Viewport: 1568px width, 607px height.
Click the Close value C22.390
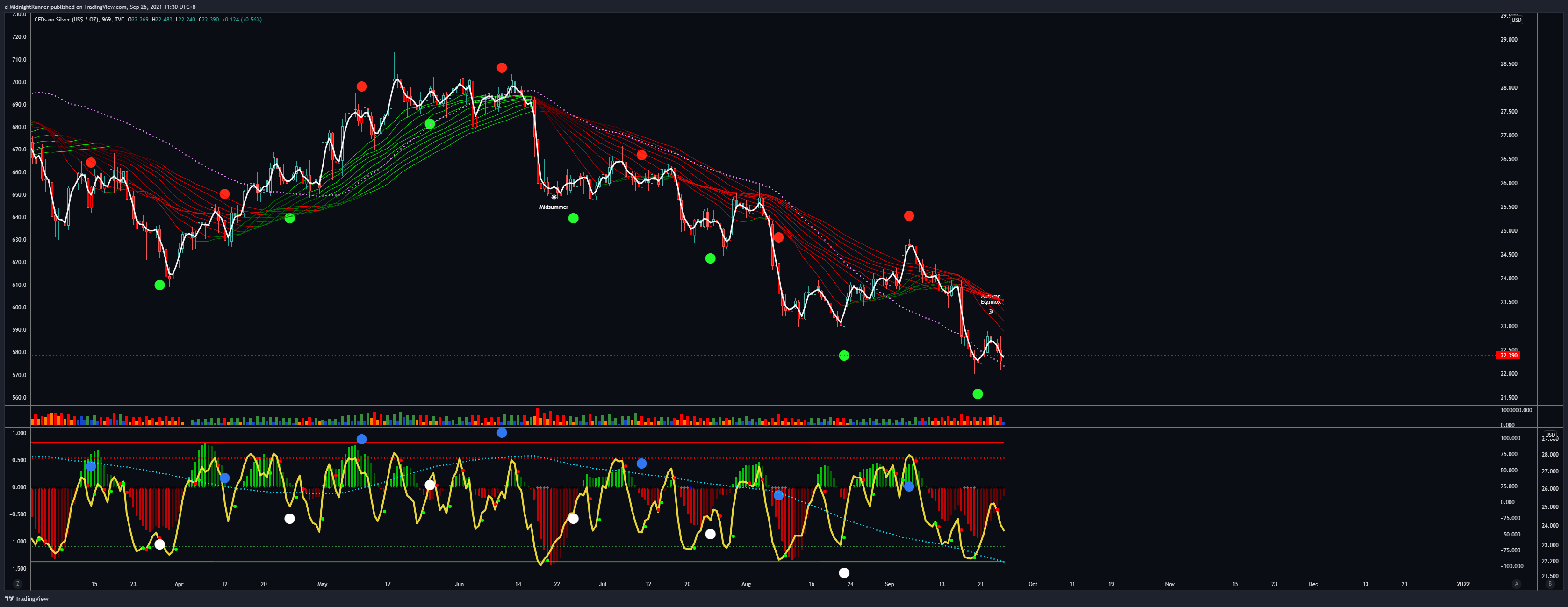(x=209, y=20)
